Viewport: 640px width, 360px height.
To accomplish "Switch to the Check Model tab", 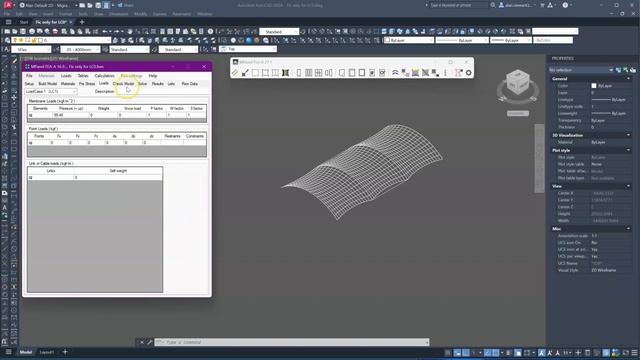I will click(123, 84).
